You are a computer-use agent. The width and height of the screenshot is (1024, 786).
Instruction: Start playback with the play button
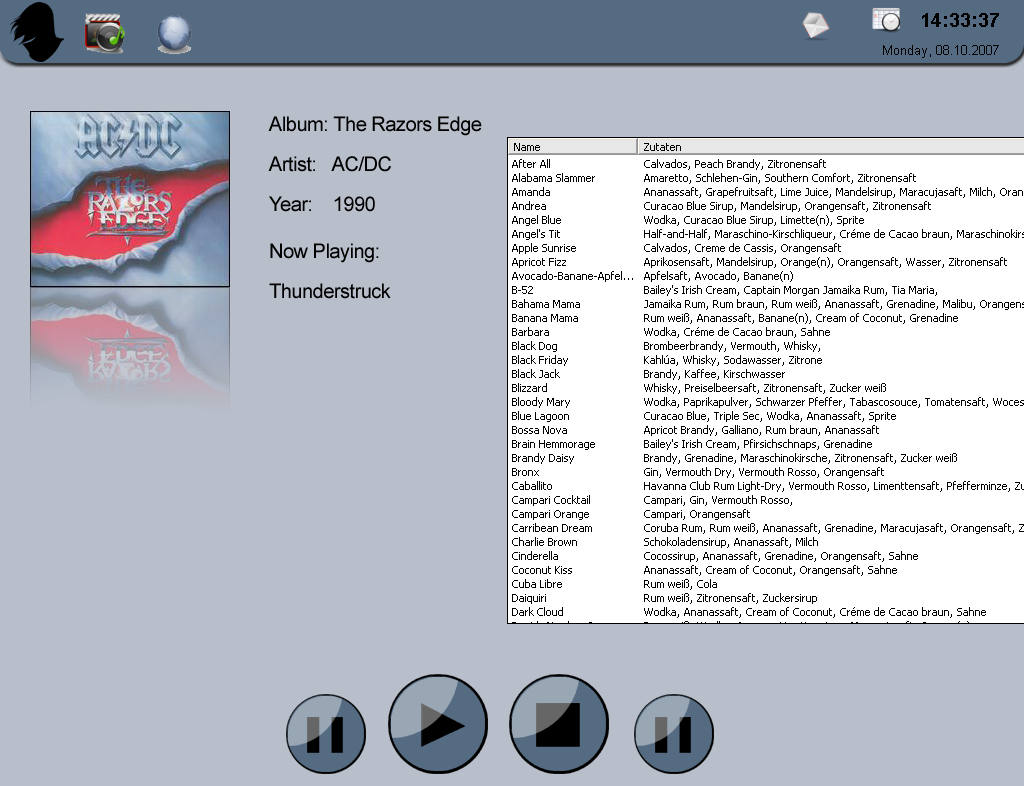[x=438, y=723]
